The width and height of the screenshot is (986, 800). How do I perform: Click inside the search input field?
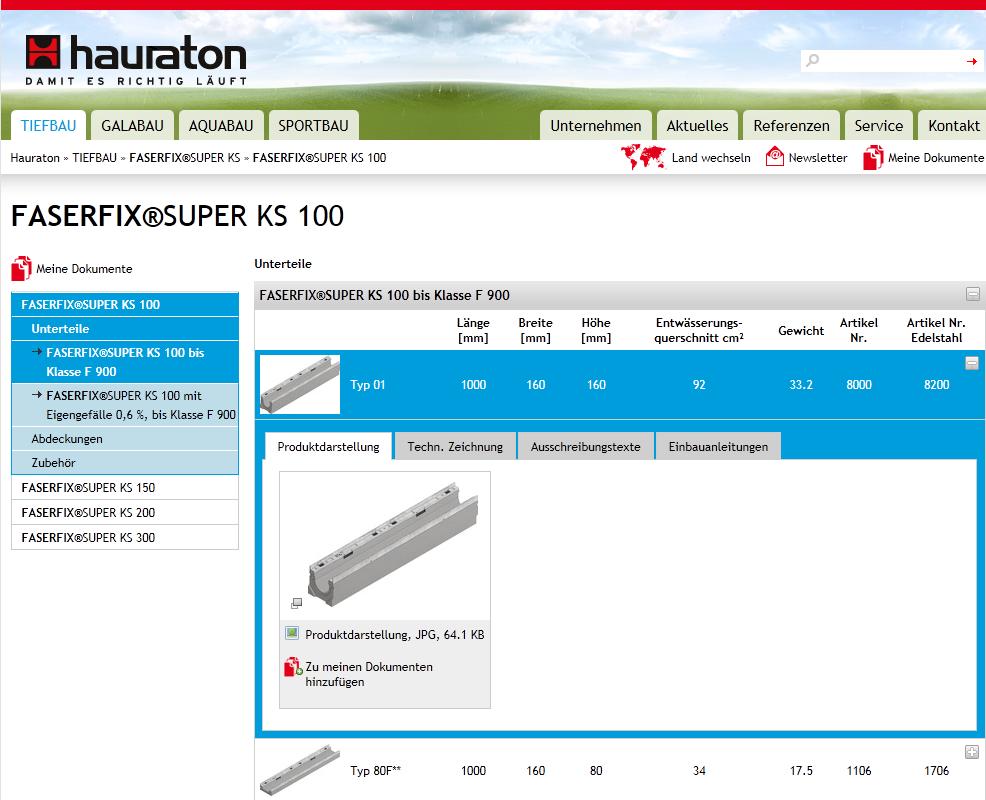tap(892, 61)
